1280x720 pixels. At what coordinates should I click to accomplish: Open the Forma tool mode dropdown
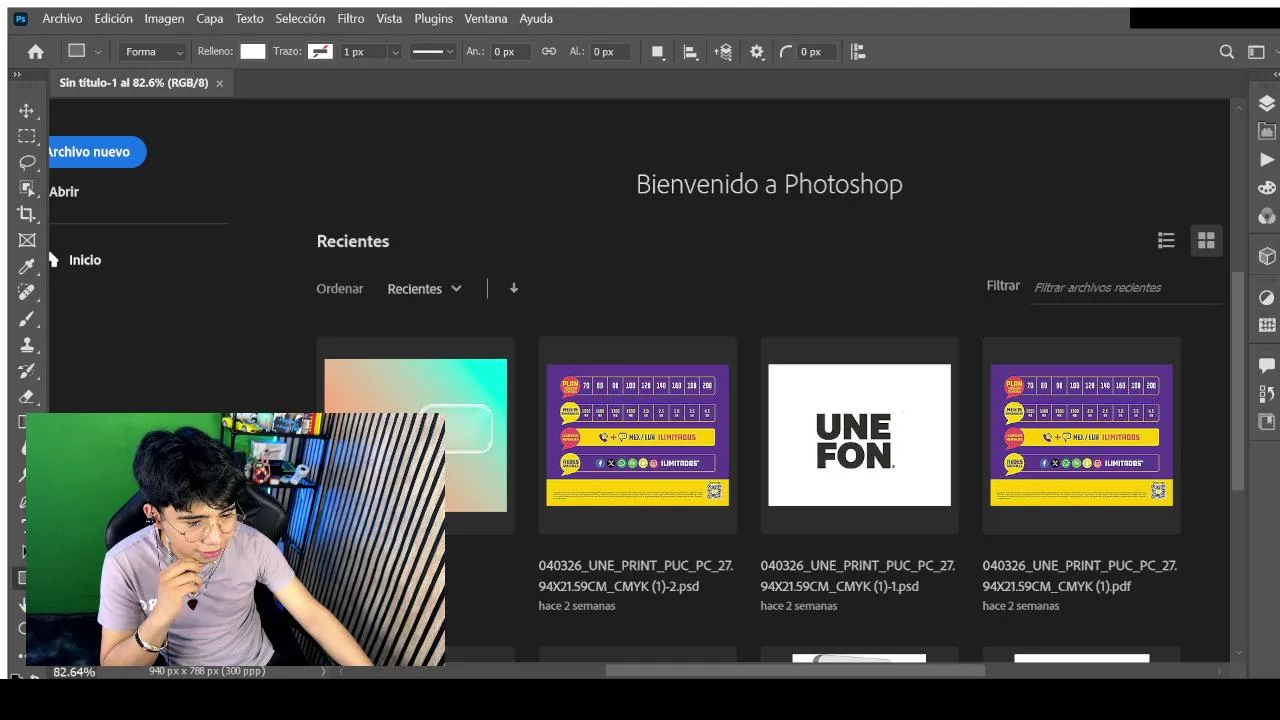(154, 52)
